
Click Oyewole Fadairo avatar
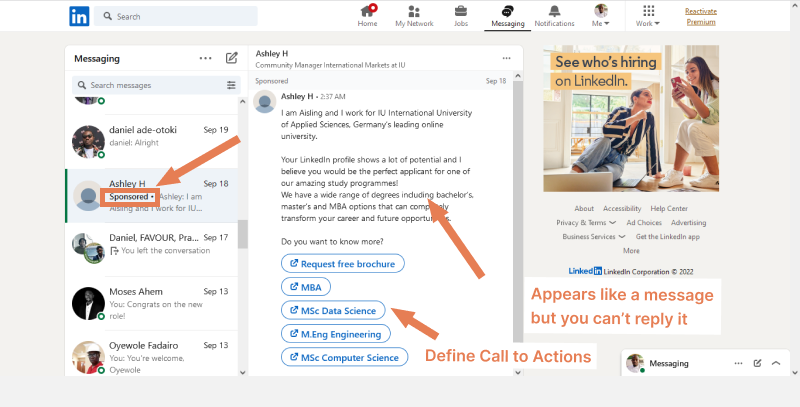coord(88,358)
